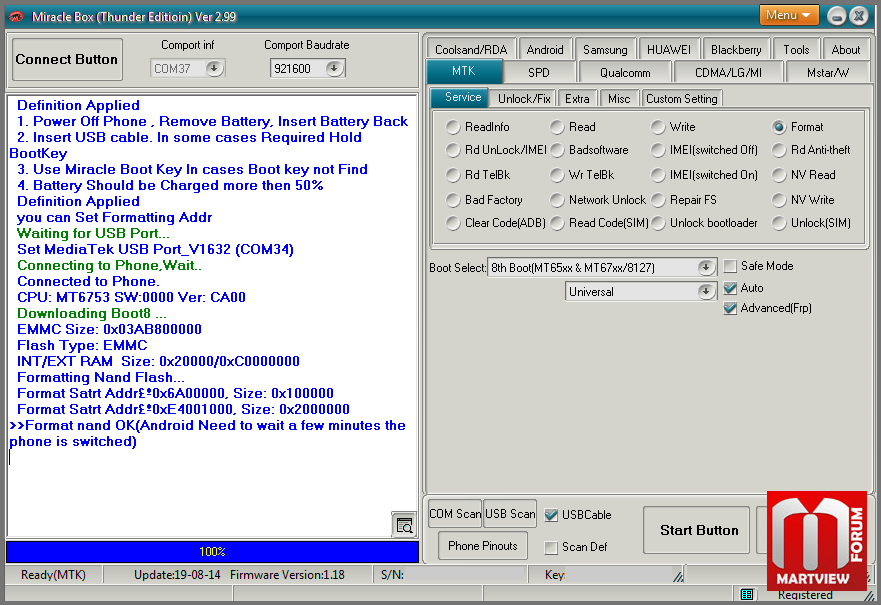Expand the Comport Baudrate dropdown

[x=334, y=68]
